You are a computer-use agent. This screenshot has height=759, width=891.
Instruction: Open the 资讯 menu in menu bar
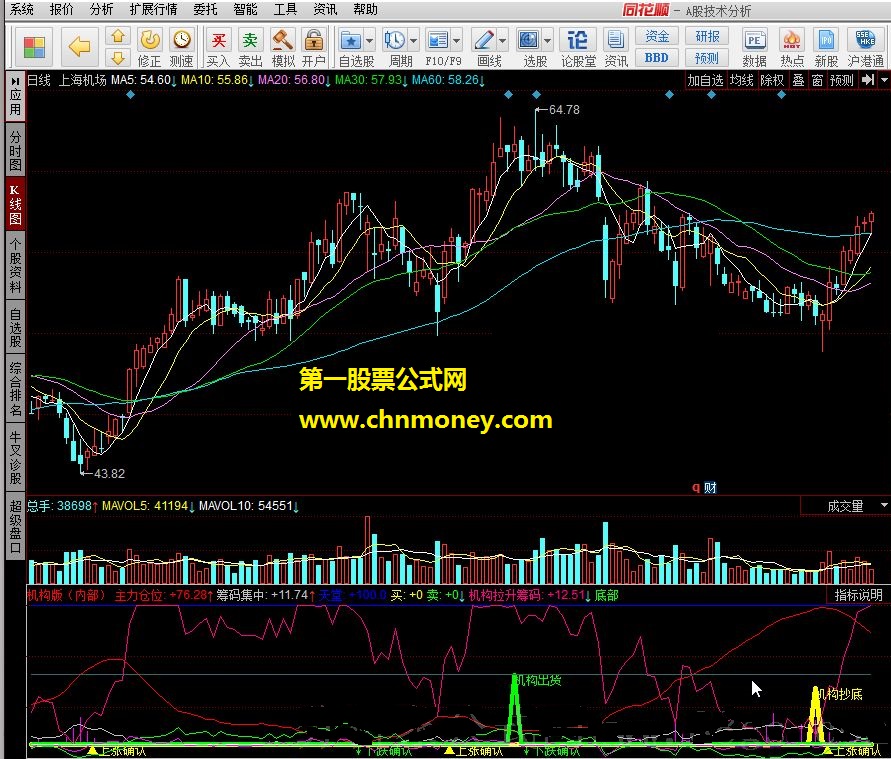coord(325,9)
